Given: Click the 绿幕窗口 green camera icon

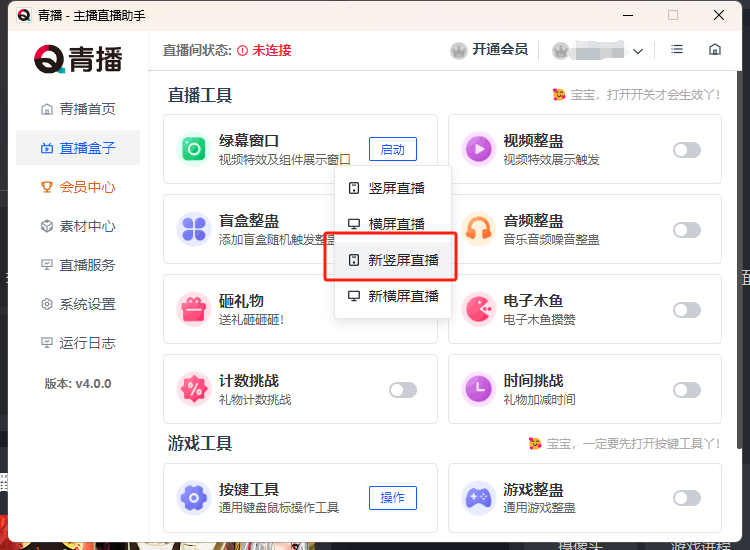Looking at the screenshot, I should coord(194,149).
